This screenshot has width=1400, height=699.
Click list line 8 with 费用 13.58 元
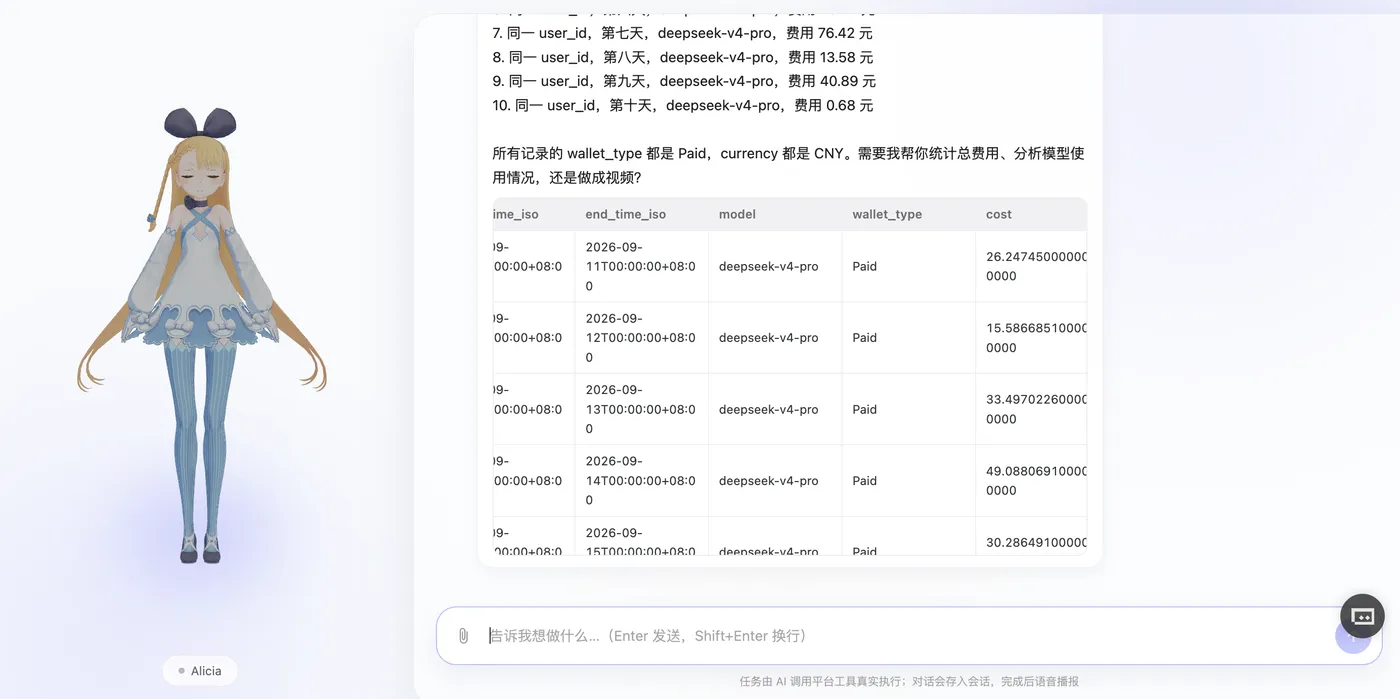pyautogui.click(x=683, y=57)
